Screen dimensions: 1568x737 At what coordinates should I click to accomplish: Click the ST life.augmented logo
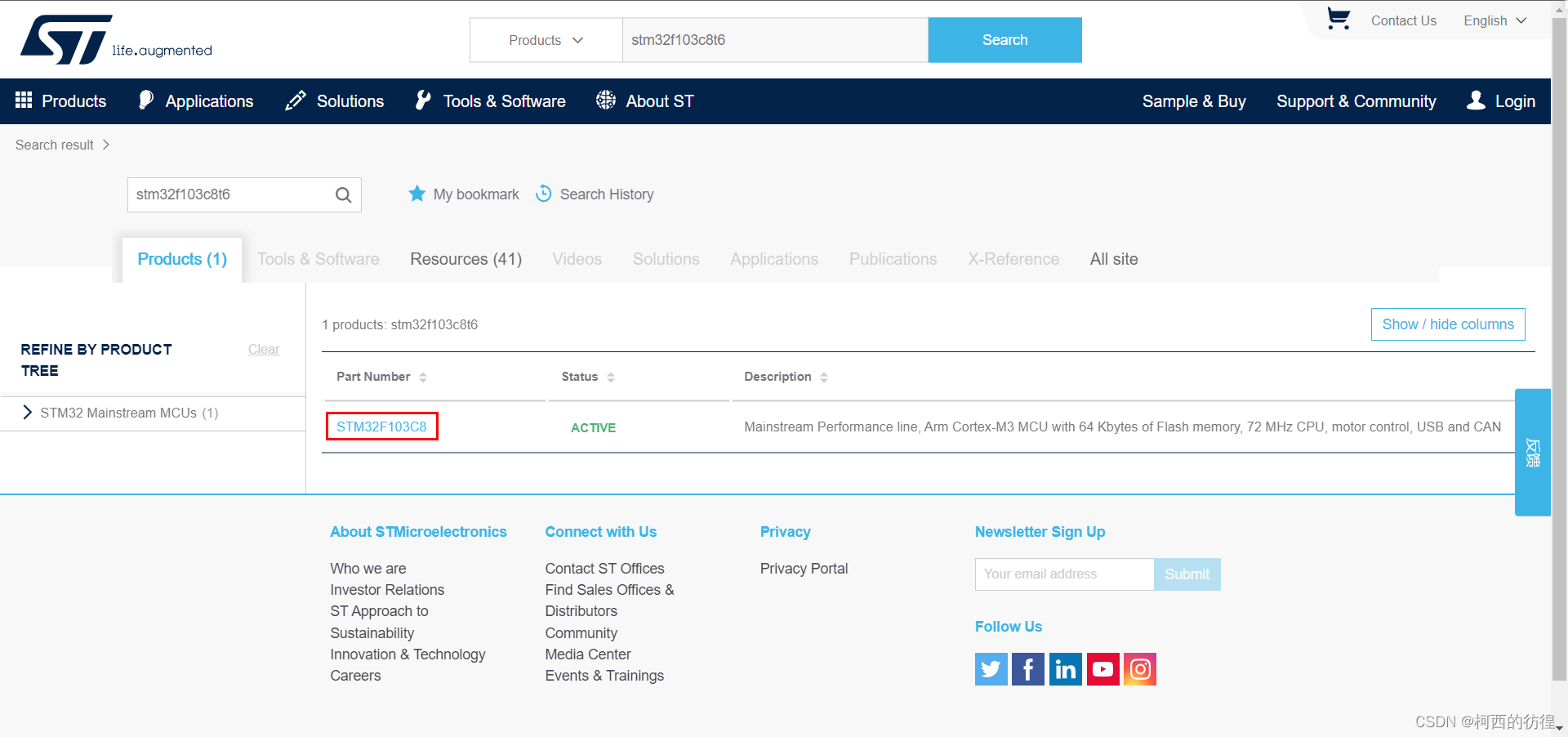coord(116,39)
